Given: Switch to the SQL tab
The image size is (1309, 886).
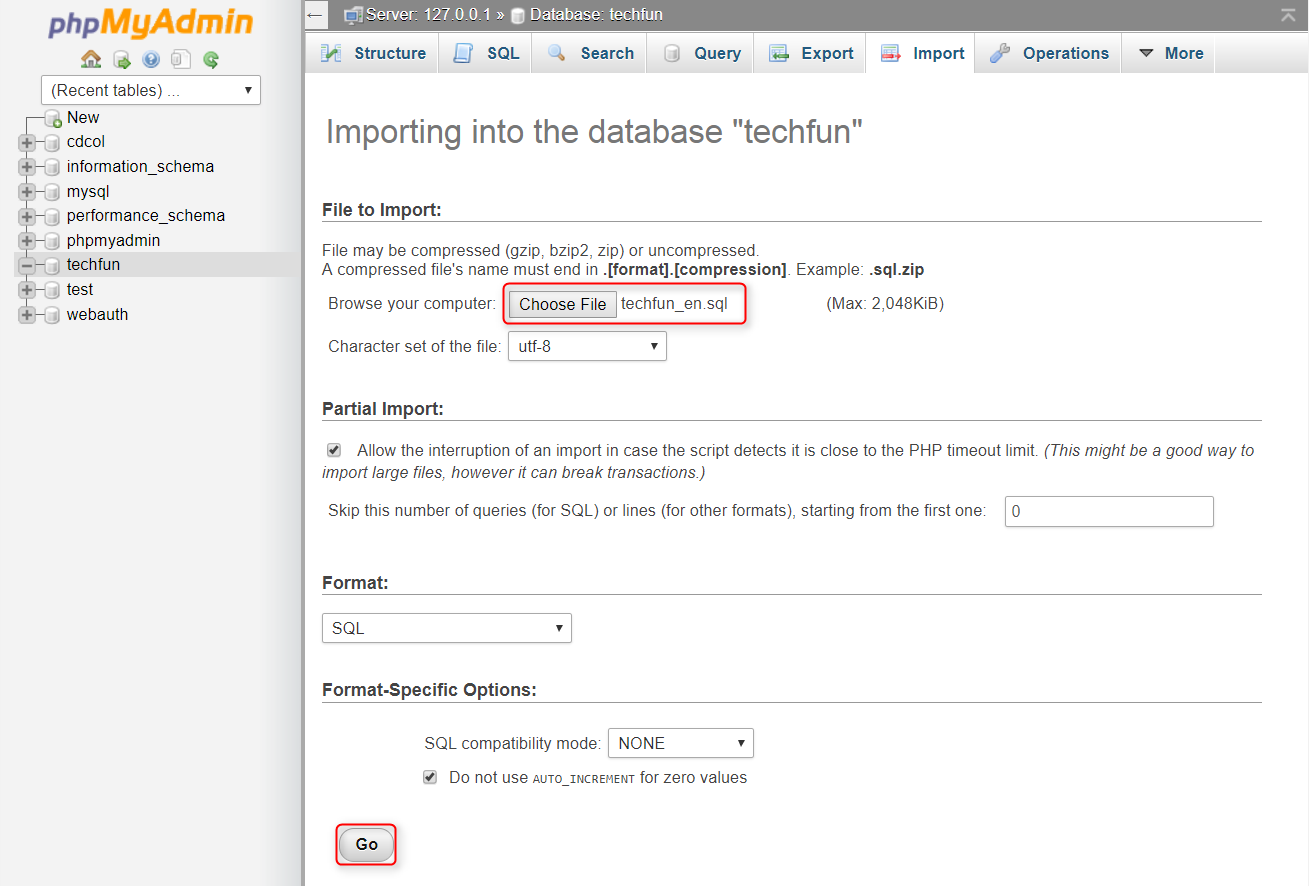Looking at the screenshot, I should 485,54.
